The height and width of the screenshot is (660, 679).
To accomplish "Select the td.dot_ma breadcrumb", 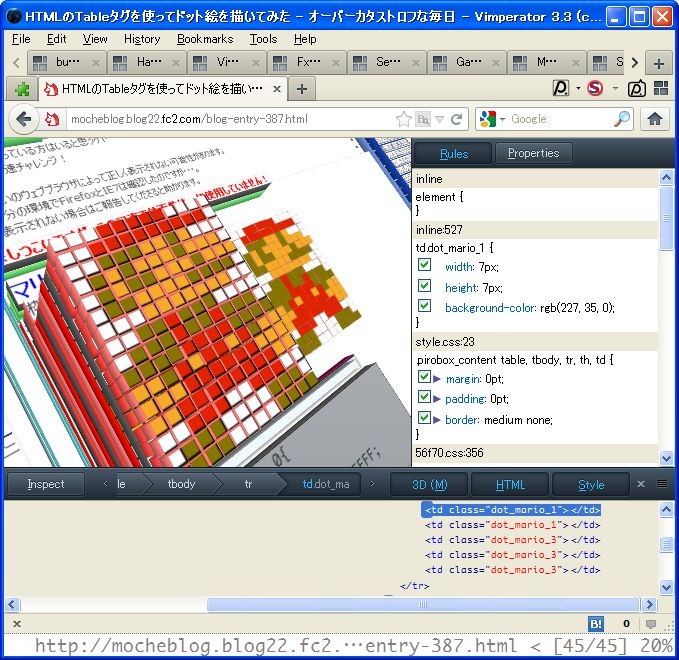I will point(326,484).
